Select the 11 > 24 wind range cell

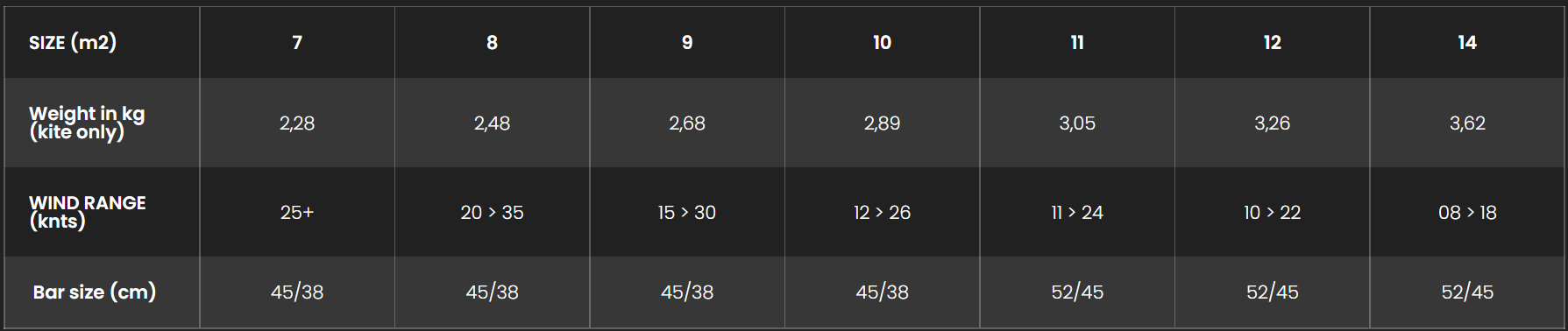[1077, 212]
